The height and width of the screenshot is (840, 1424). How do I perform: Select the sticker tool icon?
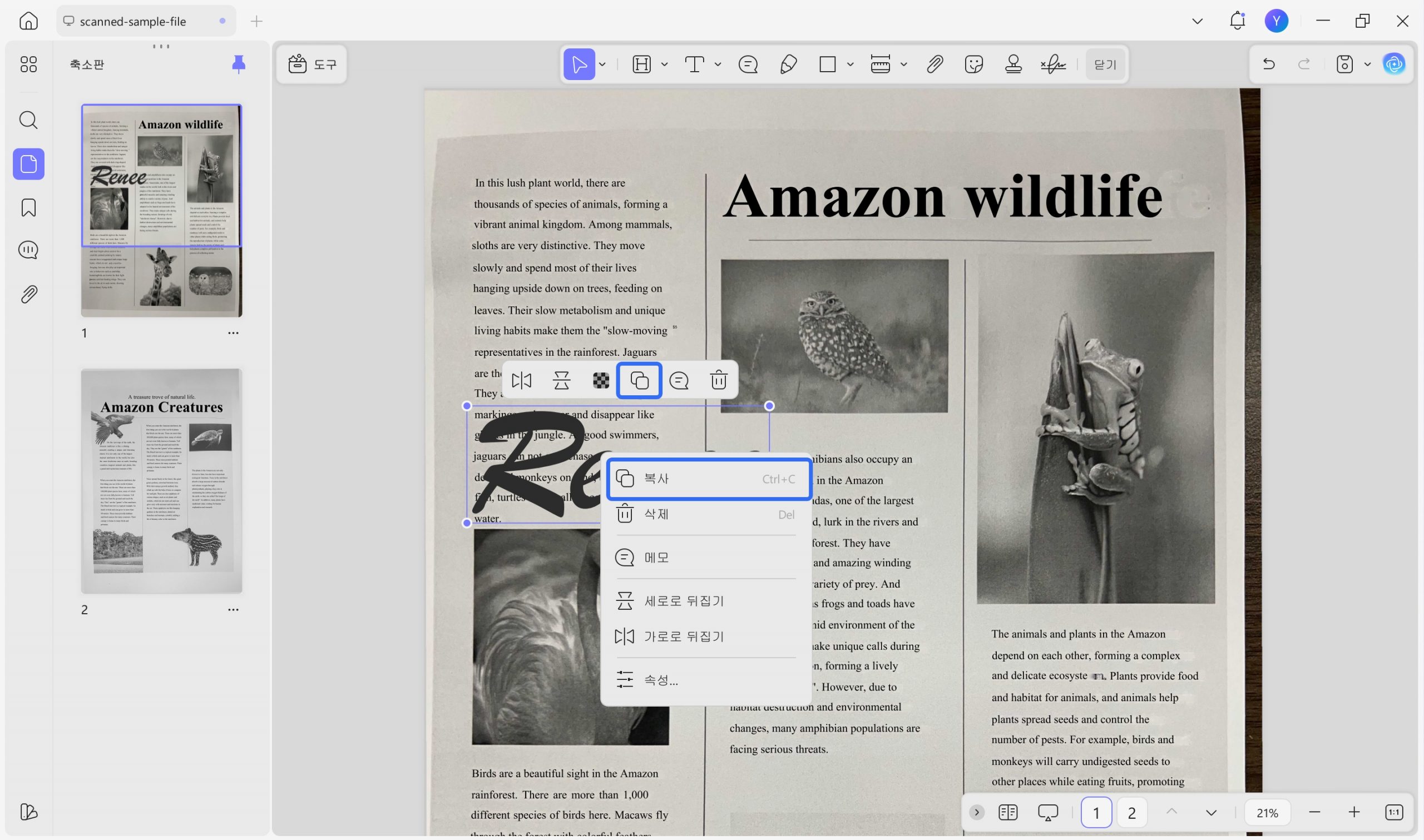[x=973, y=64]
